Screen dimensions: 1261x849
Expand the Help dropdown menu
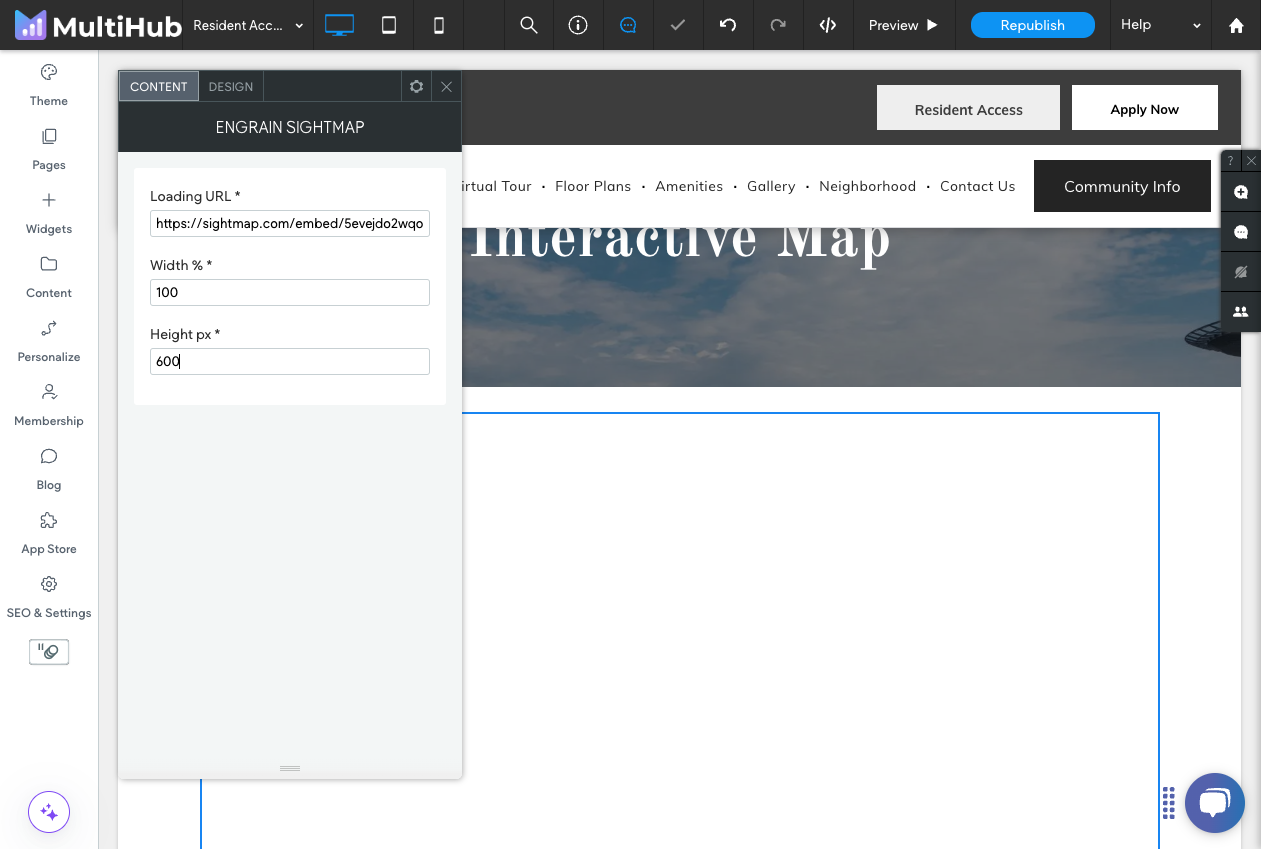pos(1160,25)
